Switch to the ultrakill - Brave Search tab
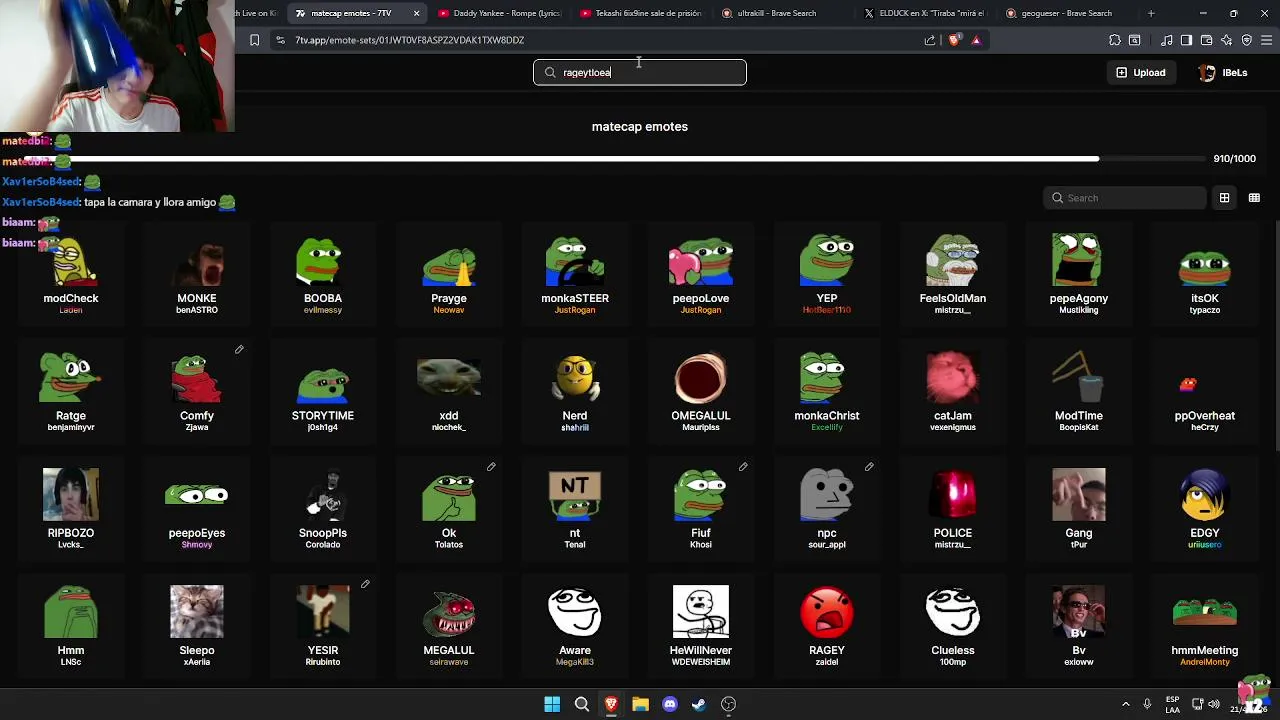The width and height of the screenshot is (1280, 720). pos(784,13)
